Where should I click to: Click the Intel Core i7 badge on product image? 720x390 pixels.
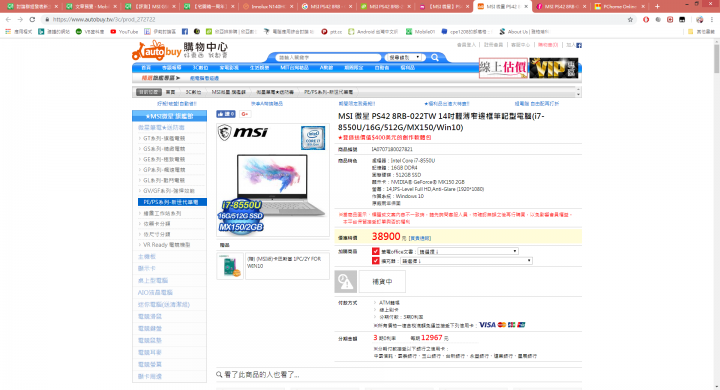pyautogui.click(x=313, y=137)
